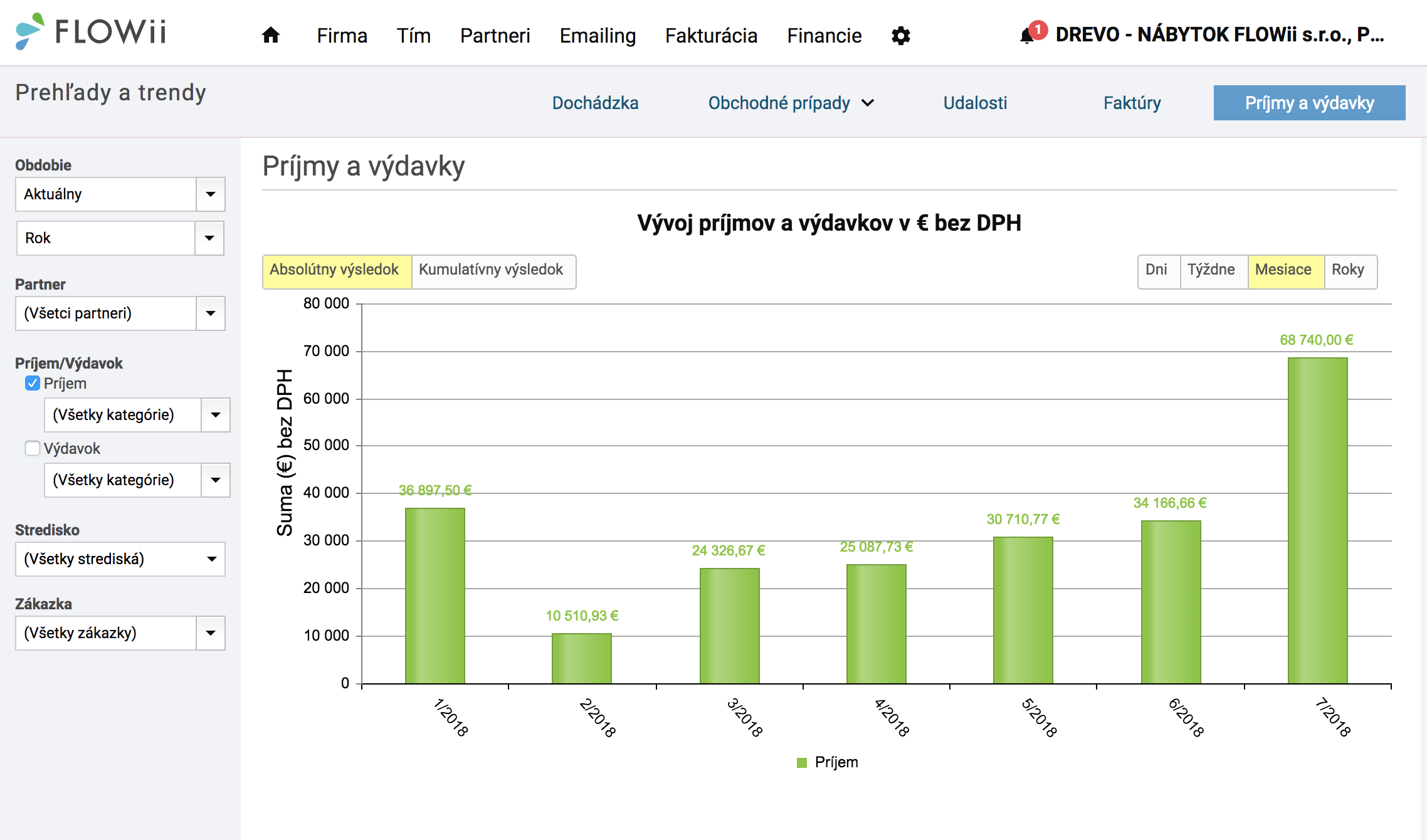The width and height of the screenshot is (1427, 840).
Task: Select Absolútny výsledok view
Action: click(337, 271)
